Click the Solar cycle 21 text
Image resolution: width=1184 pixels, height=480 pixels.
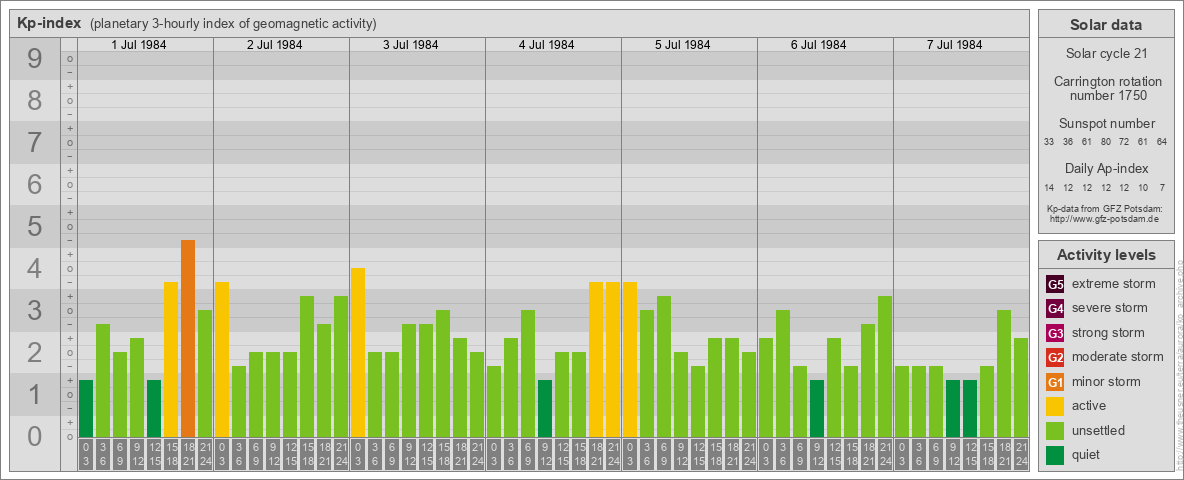(x=1105, y=54)
